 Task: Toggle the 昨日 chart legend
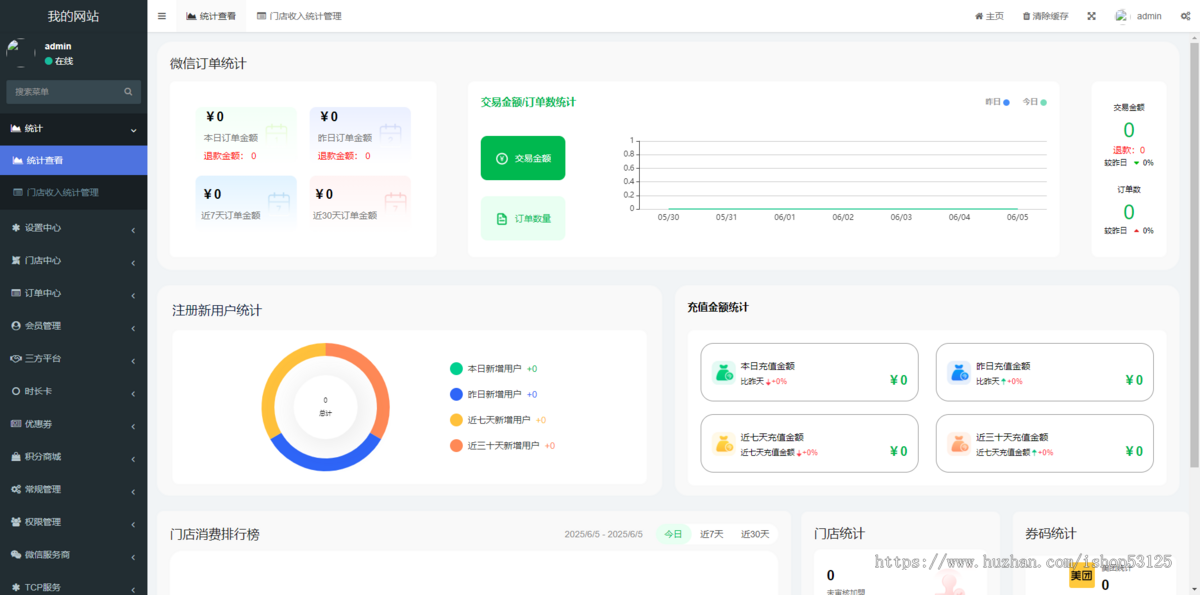coord(997,102)
